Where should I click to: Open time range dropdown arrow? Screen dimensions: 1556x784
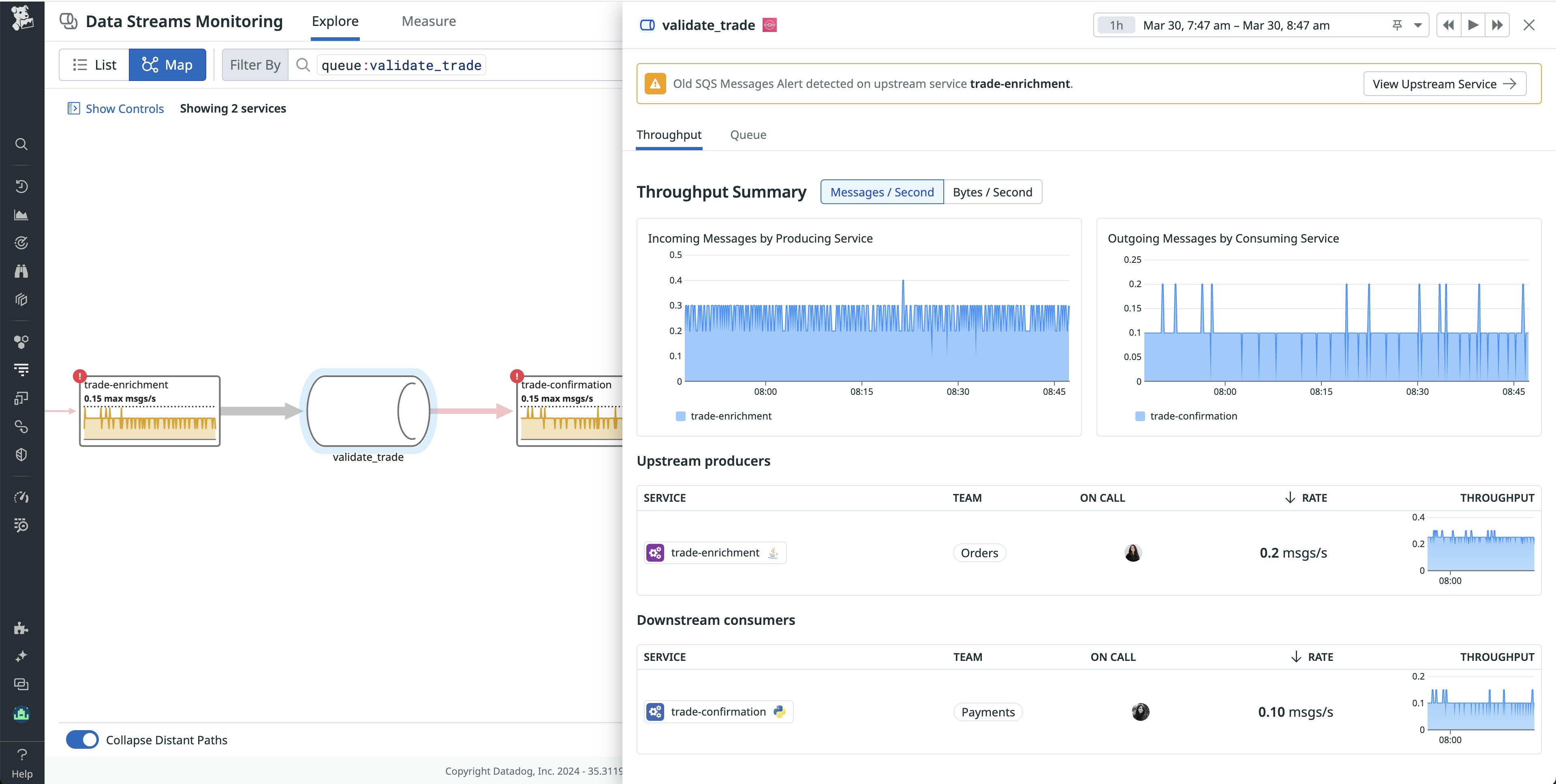(1418, 26)
